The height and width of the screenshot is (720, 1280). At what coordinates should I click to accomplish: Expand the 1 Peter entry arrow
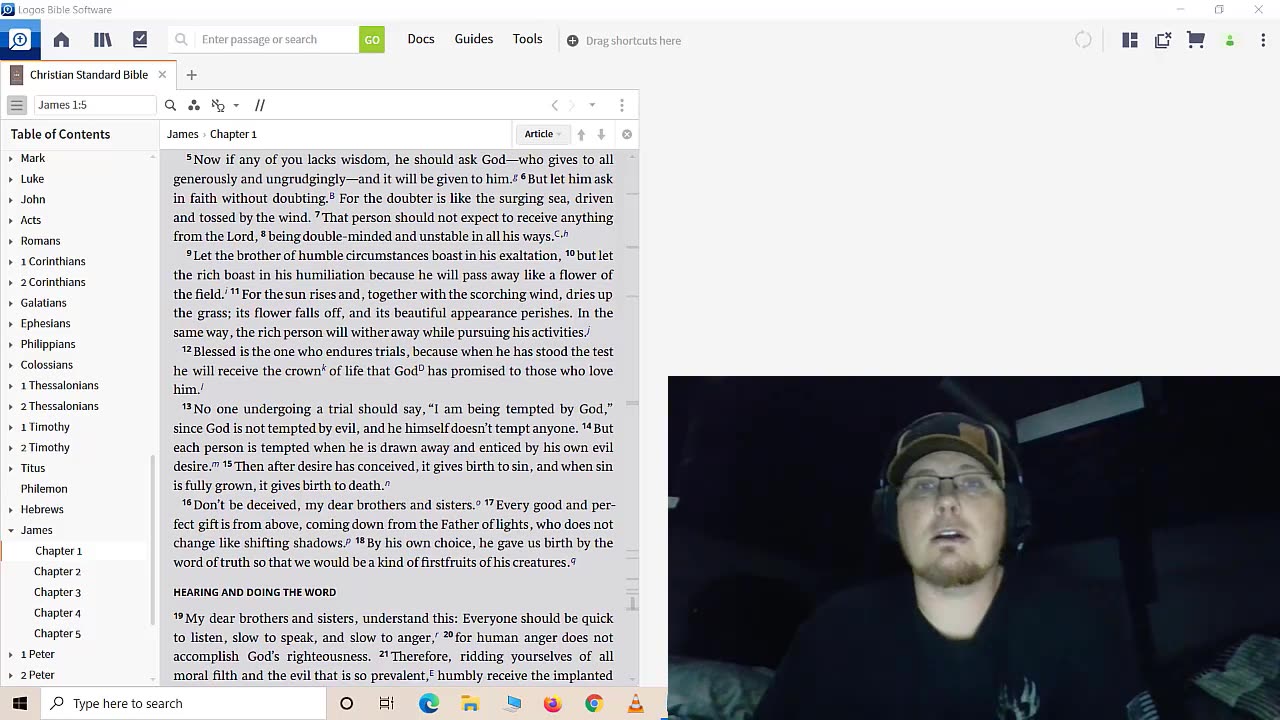click(x=11, y=654)
